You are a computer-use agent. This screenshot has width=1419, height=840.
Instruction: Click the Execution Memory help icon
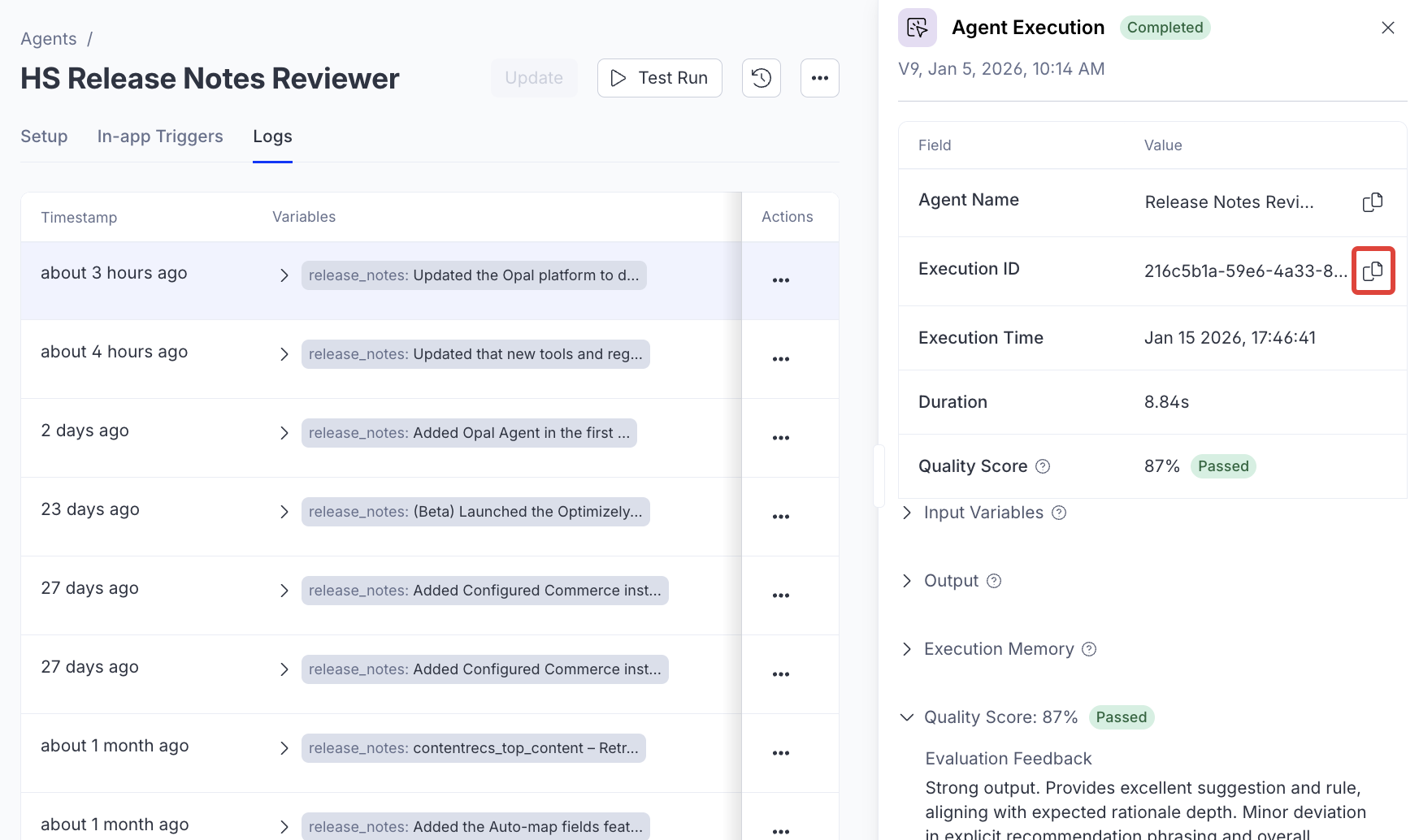pos(1088,649)
